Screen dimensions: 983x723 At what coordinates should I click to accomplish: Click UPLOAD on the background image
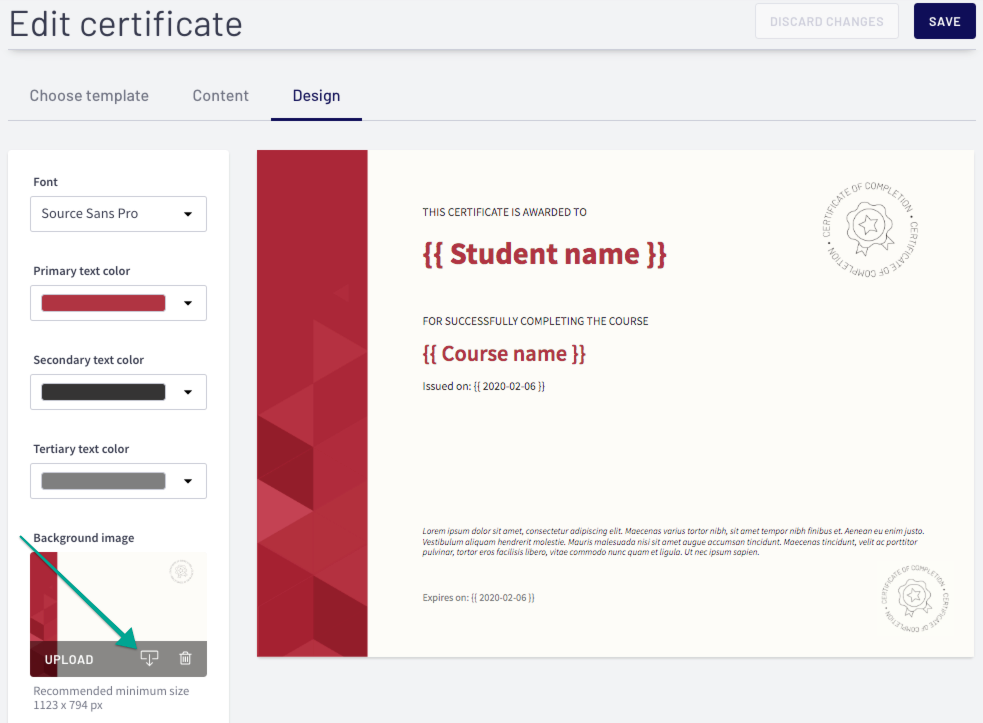click(69, 660)
